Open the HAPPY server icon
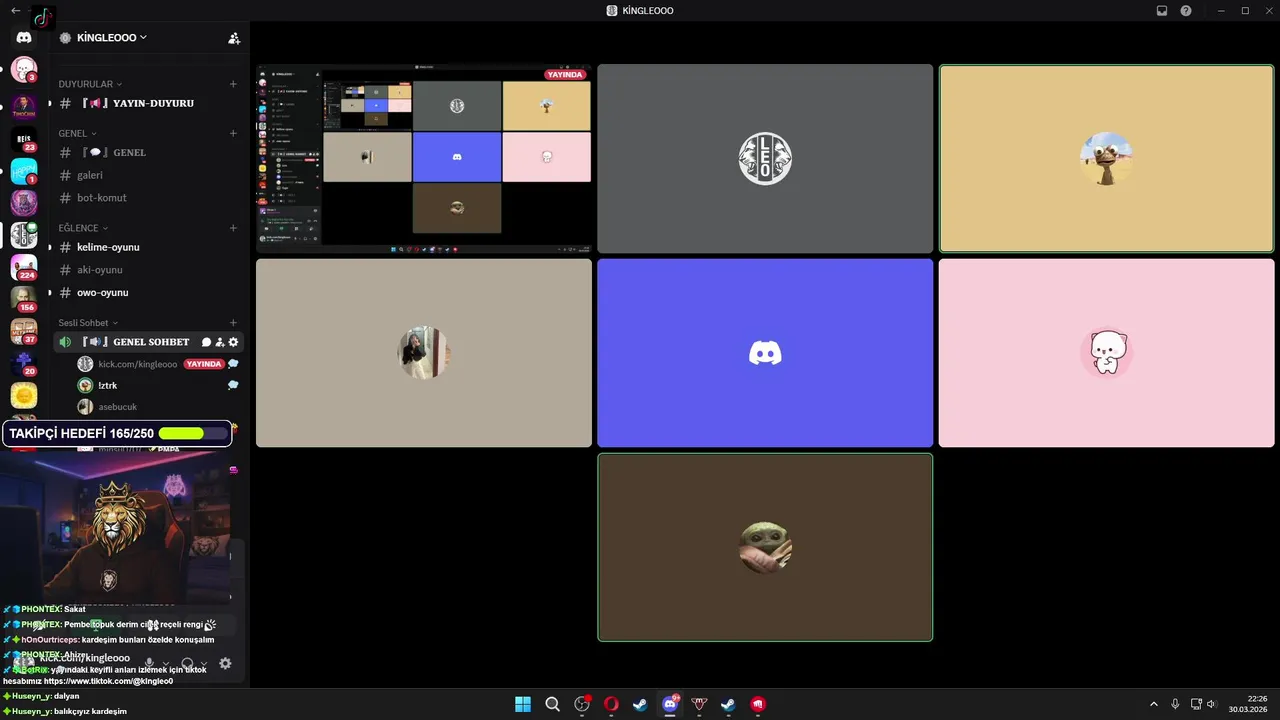 coord(24,171)
